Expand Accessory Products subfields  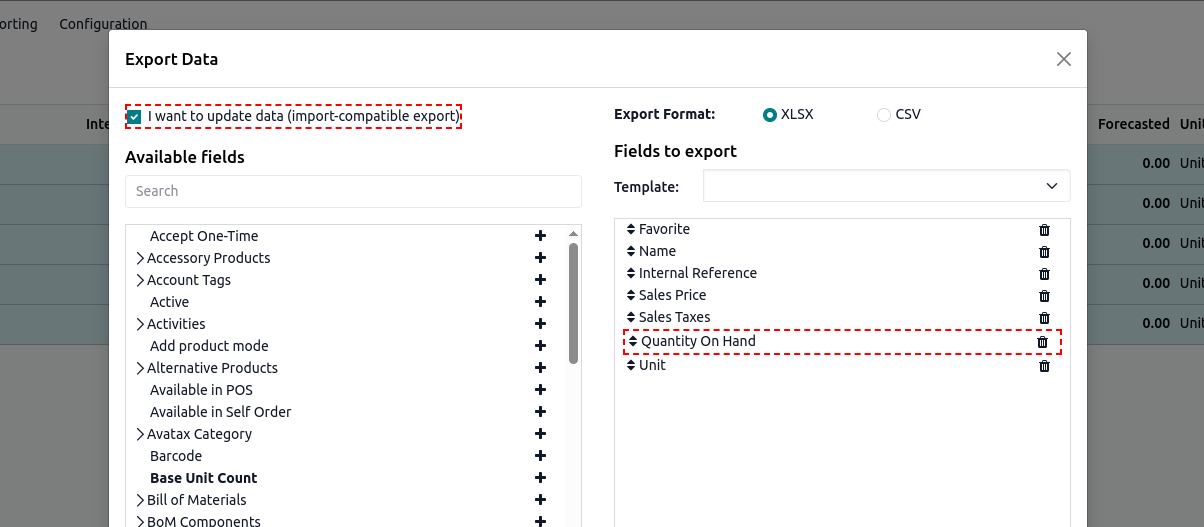(140, 258)
